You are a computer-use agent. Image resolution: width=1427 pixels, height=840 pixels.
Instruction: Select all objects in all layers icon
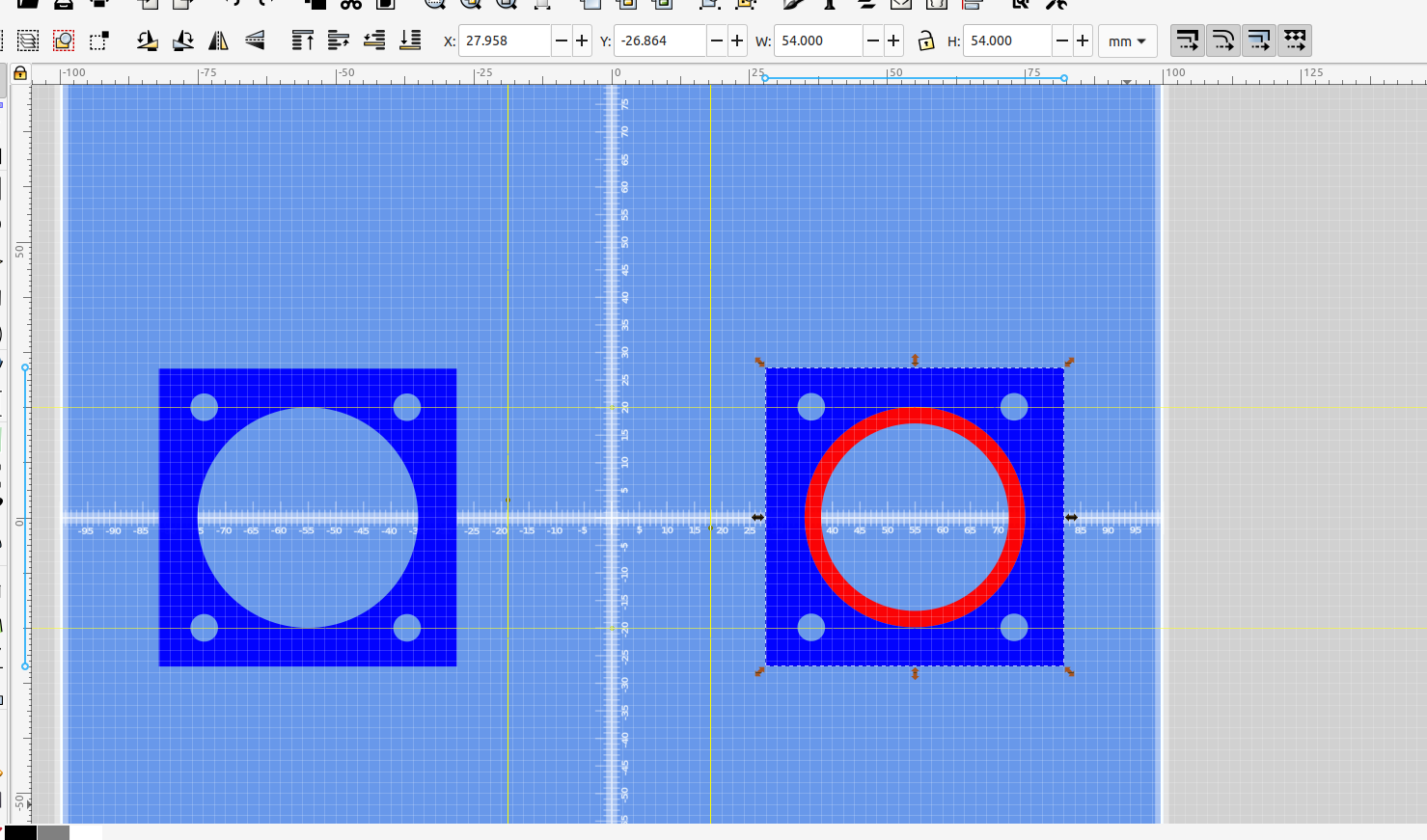(x=29, y=41)
